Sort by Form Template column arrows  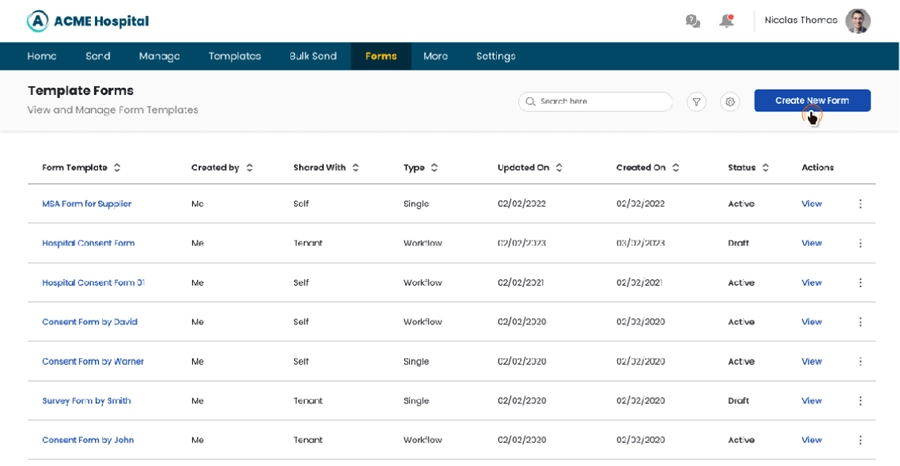(117, 168)
